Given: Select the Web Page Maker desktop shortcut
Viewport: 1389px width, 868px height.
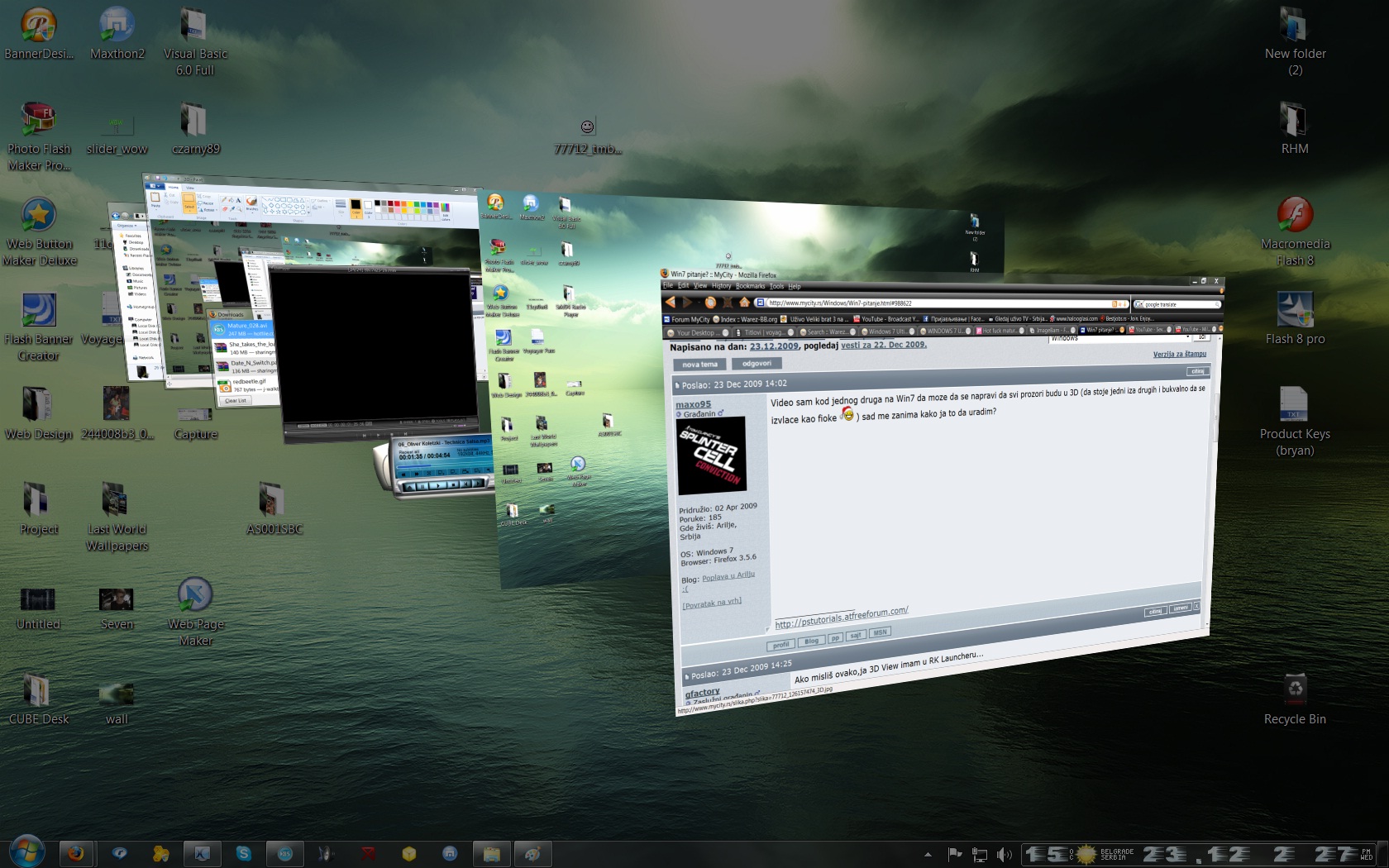Looking at the screenshot, I should pyautogui.click(x=196, y=612).
